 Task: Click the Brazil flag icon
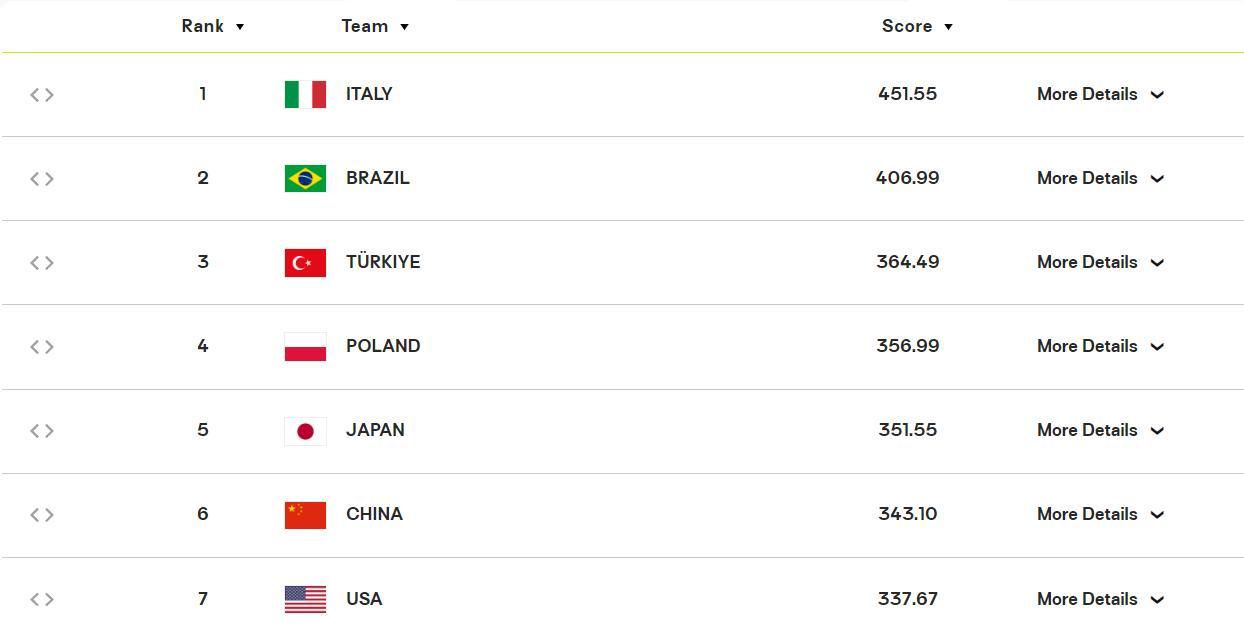305,178
